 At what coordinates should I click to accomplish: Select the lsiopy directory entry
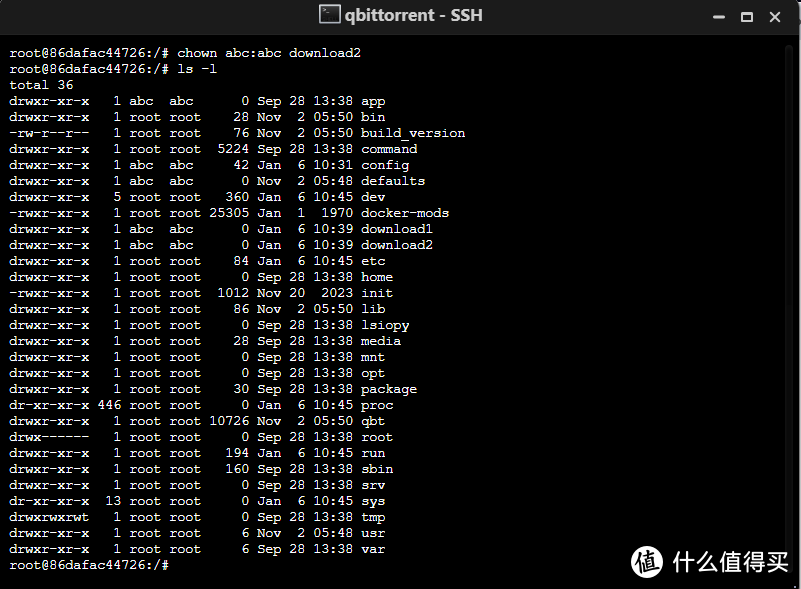[386, 324]
